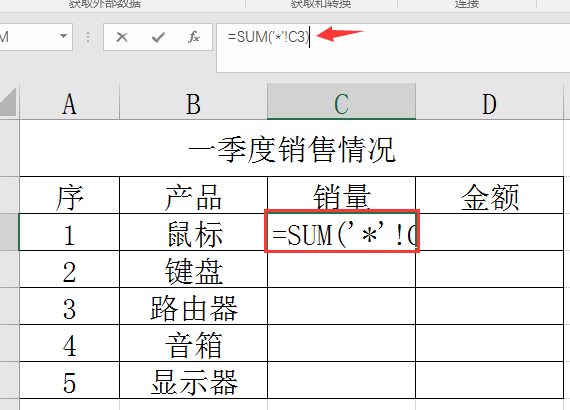Select the empty 销量 cell for 路由器
Image resolution: width=570 pixels, height=410 pixels.
[341, 306]
